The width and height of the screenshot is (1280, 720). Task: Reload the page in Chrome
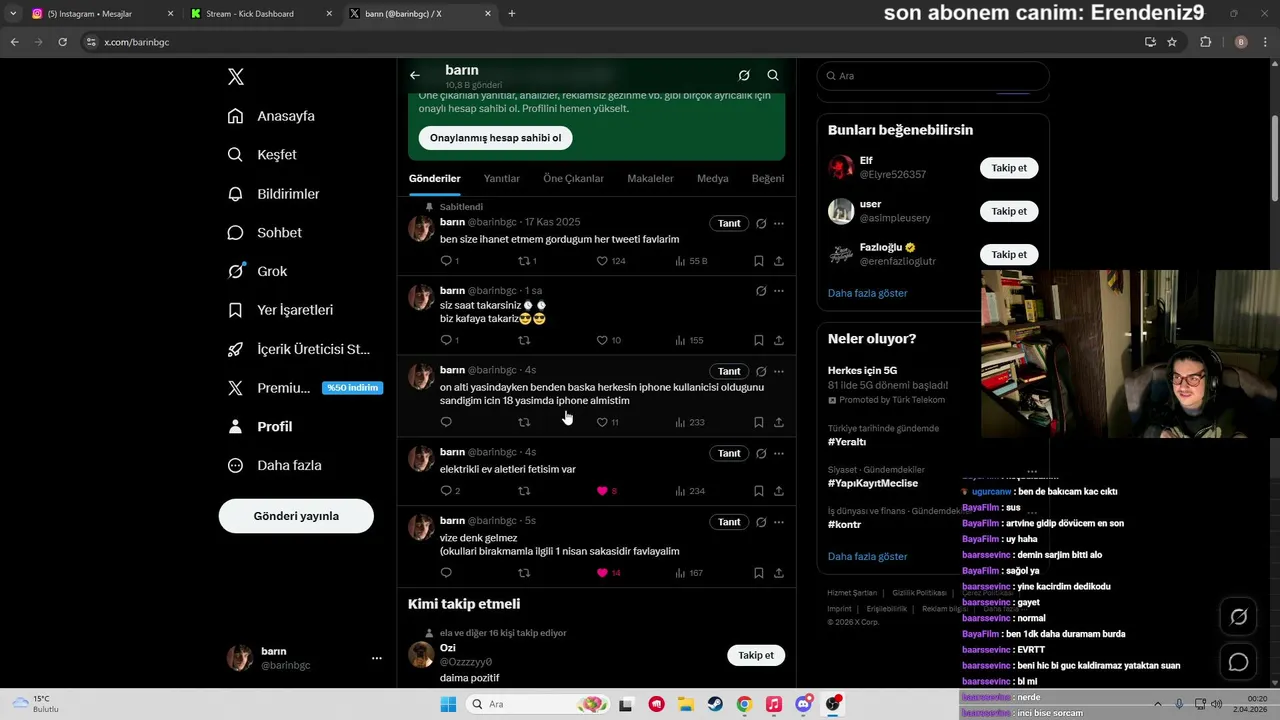point(63,42)
